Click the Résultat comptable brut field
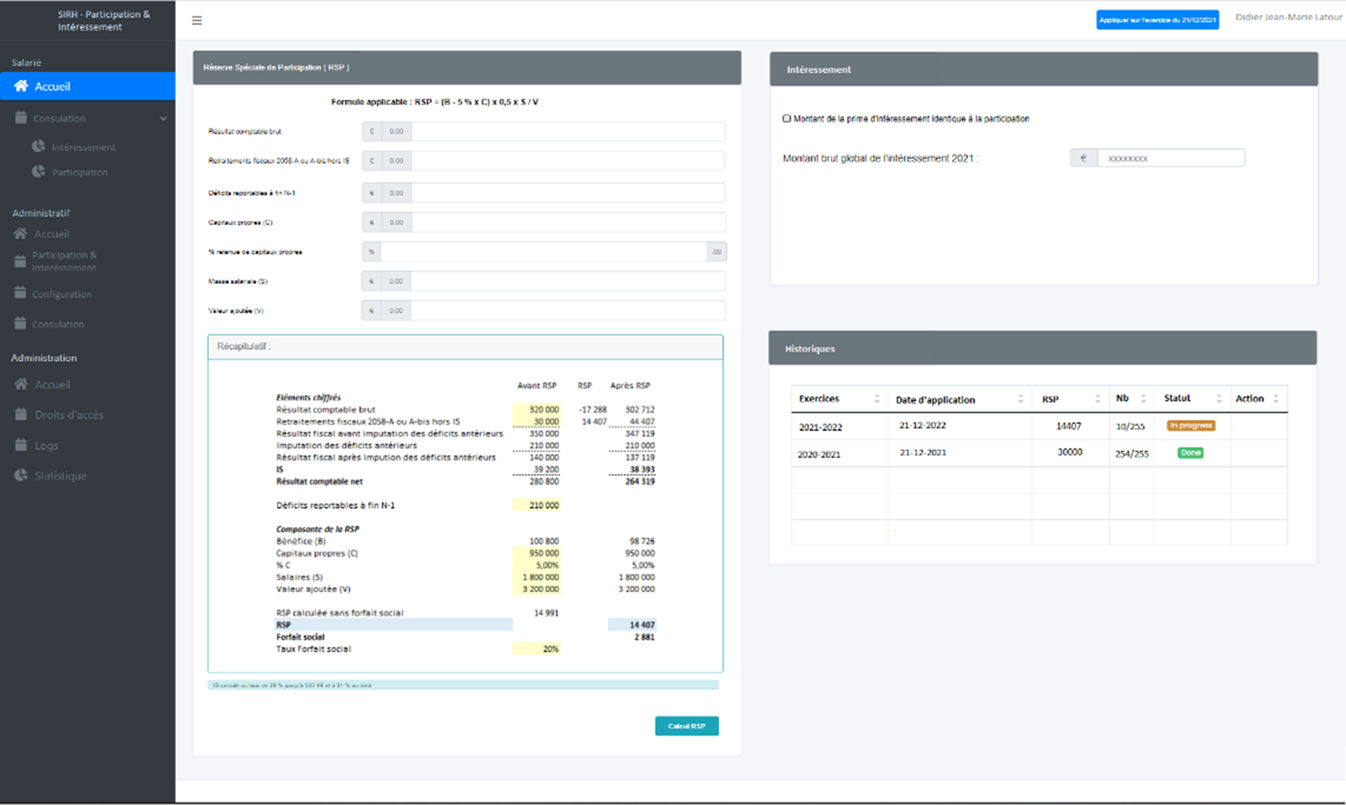Image resolution: width=1346 pixels, height=805 pixels. click(x=567, y=132)
